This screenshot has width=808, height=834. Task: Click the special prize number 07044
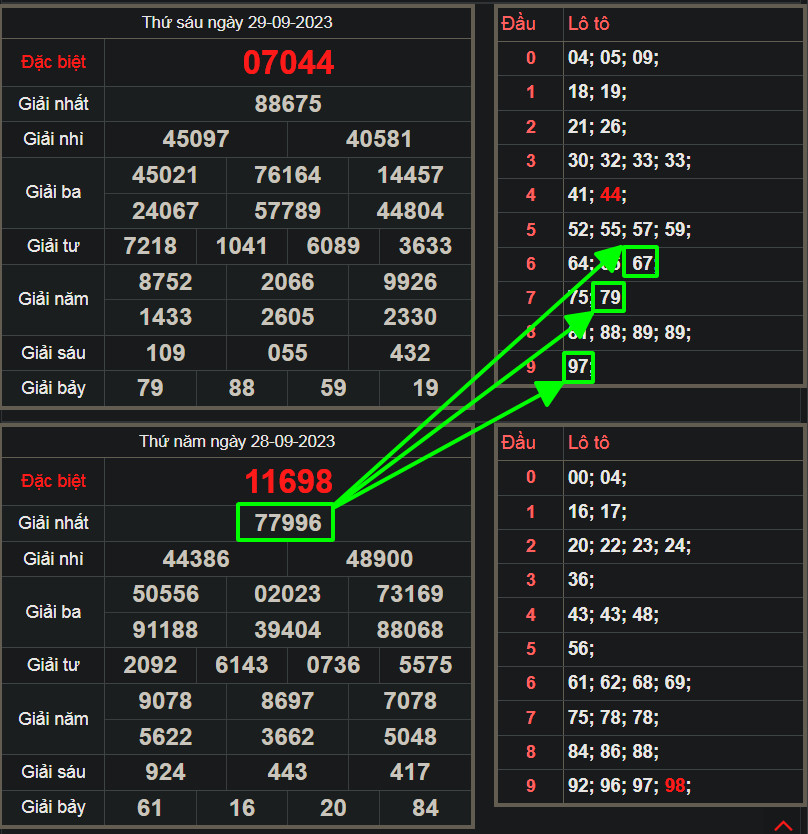point(288,62)
